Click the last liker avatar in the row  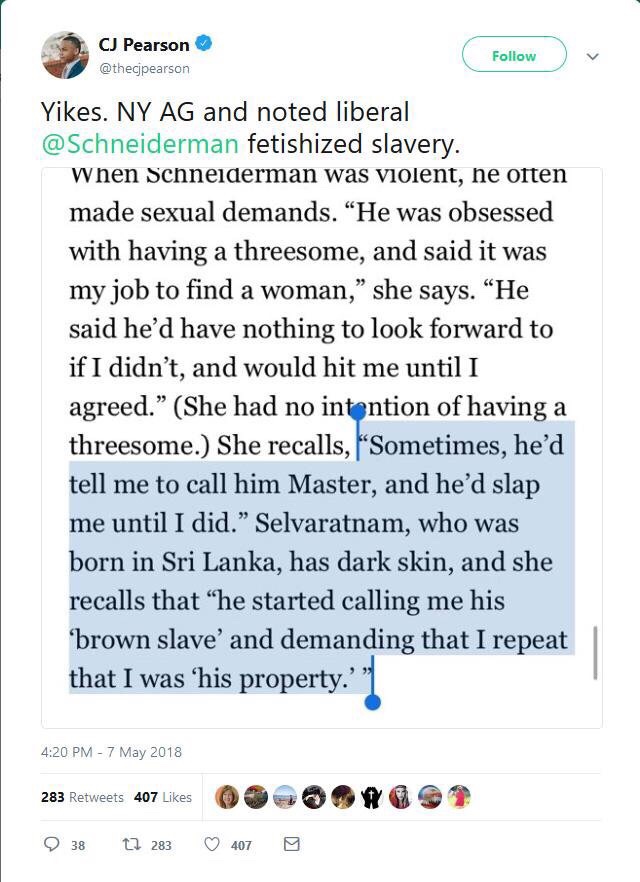click(458, 797)
